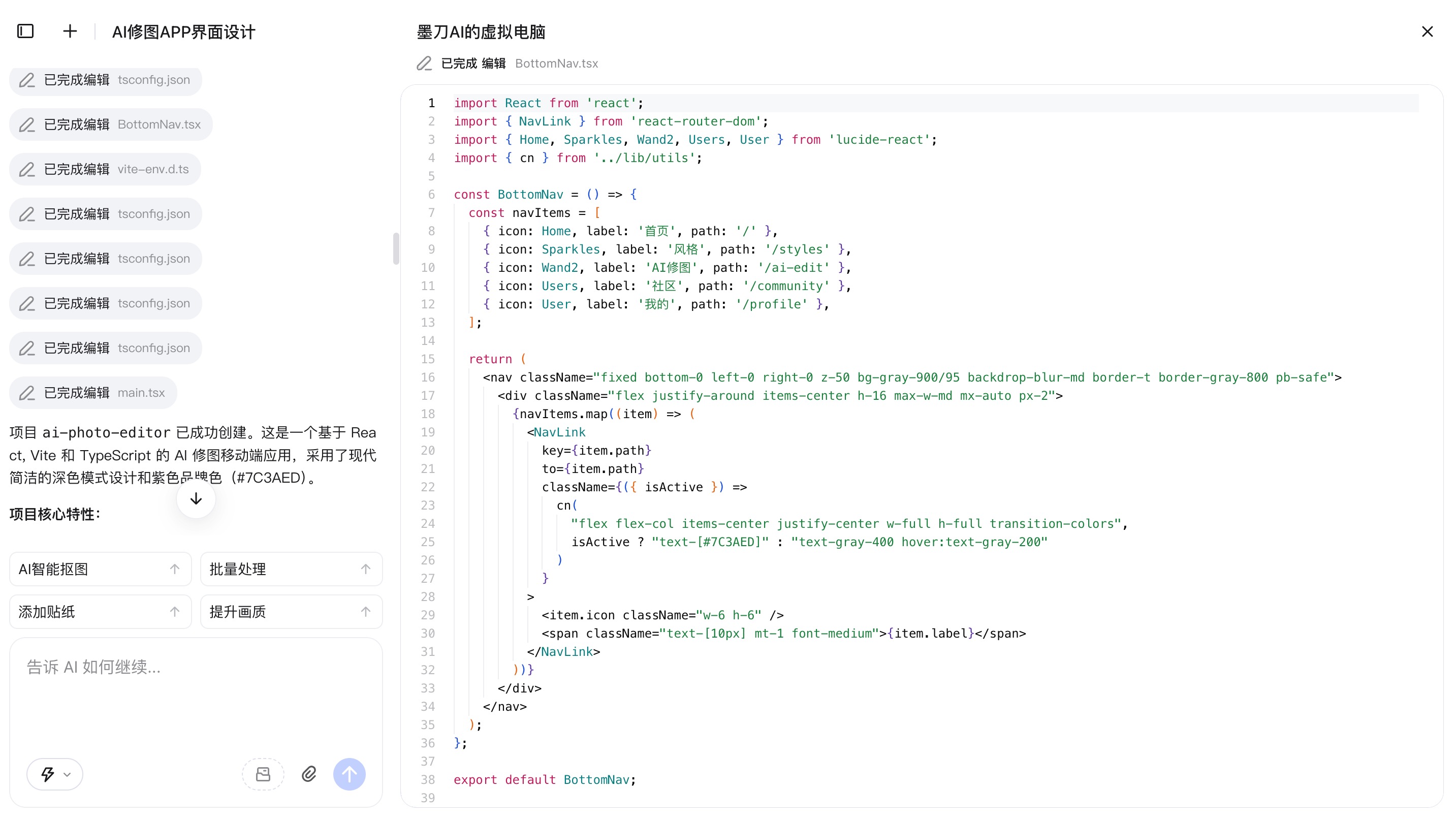Viewport: 1456px width, 820px height.
Task: Start a new chat with plus icon
Action: (x=70, y=31)
